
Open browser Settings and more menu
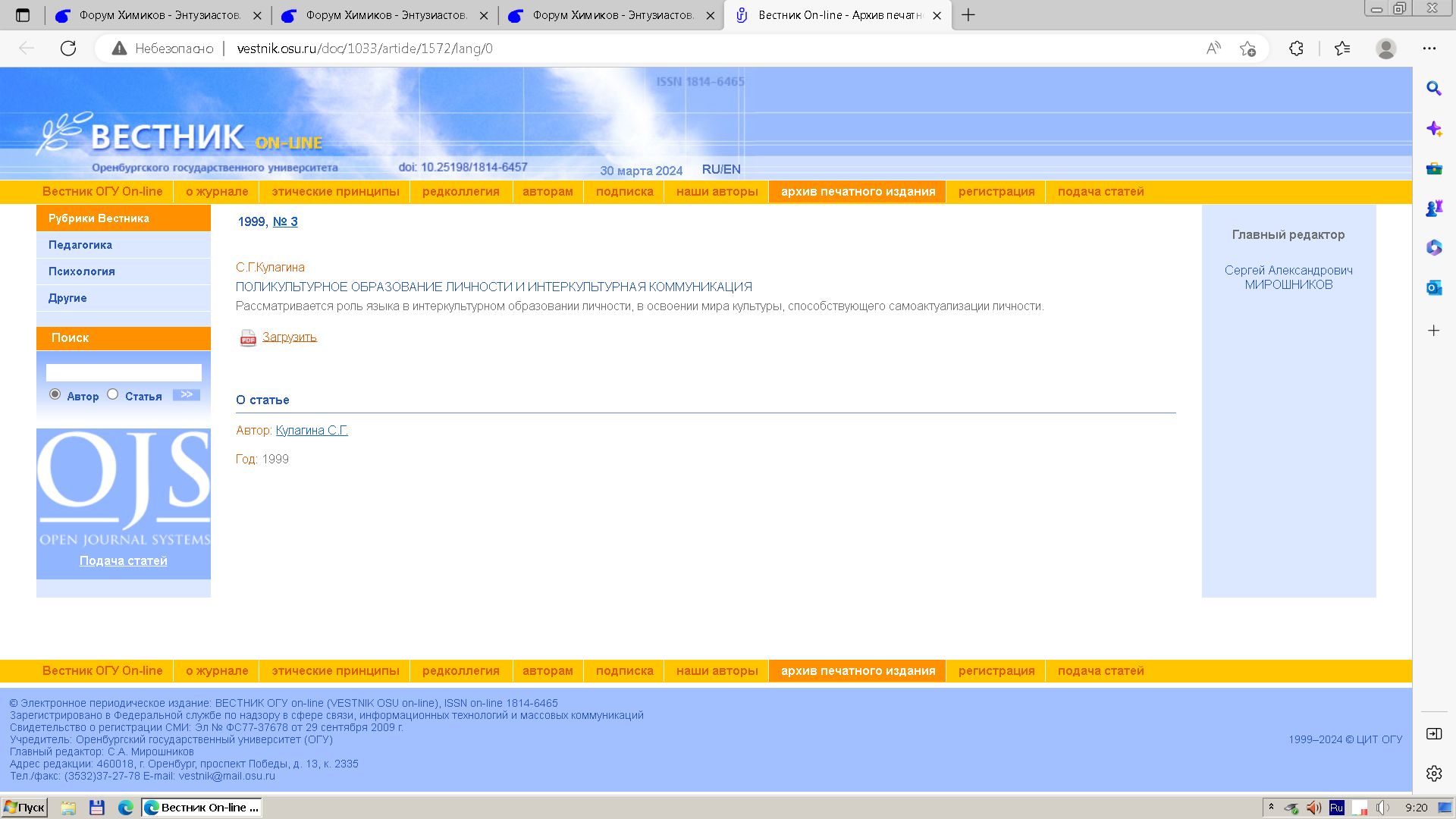click(x=1429, y=49)
